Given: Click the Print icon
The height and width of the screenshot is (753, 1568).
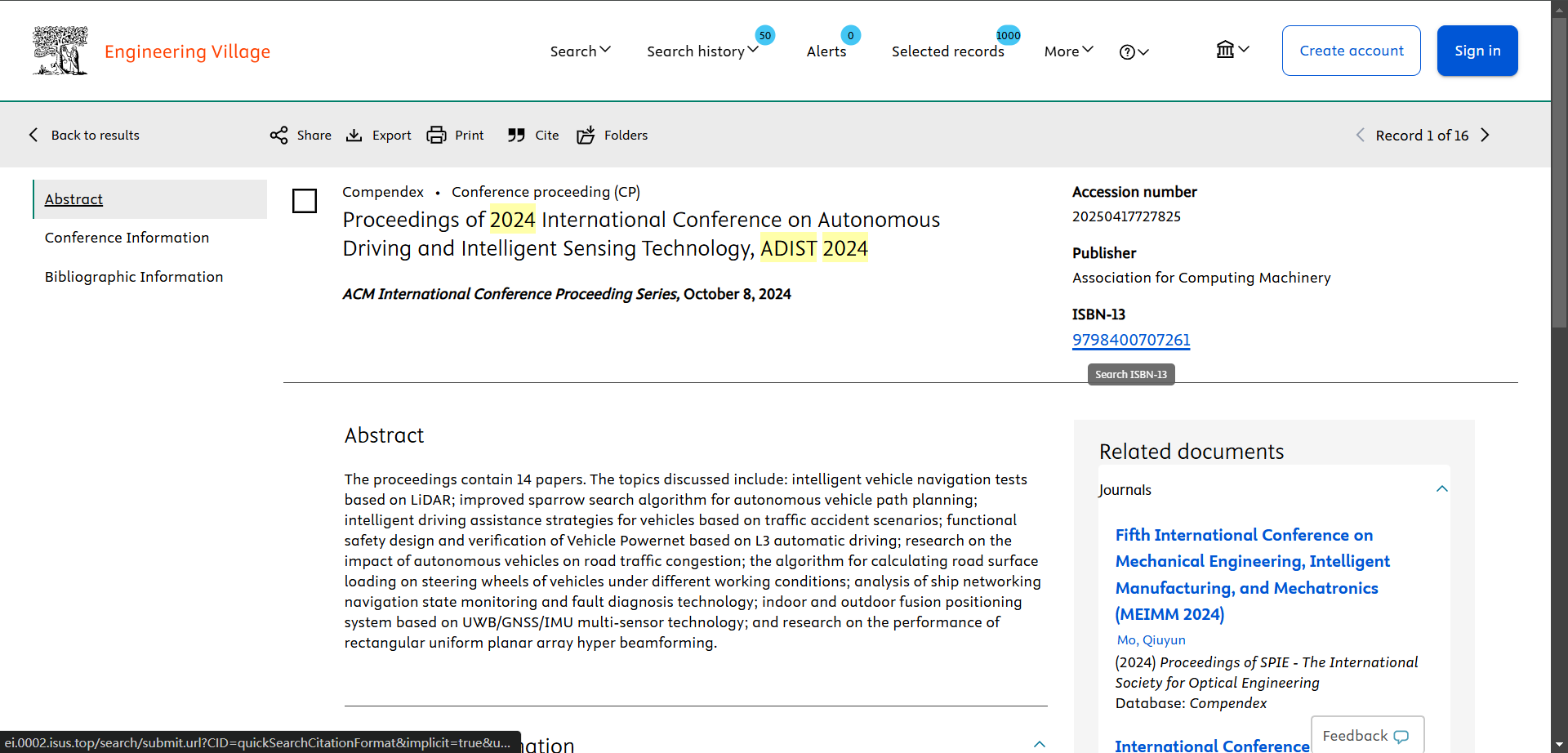Looking at the screenshot, I should pos(436,135).
